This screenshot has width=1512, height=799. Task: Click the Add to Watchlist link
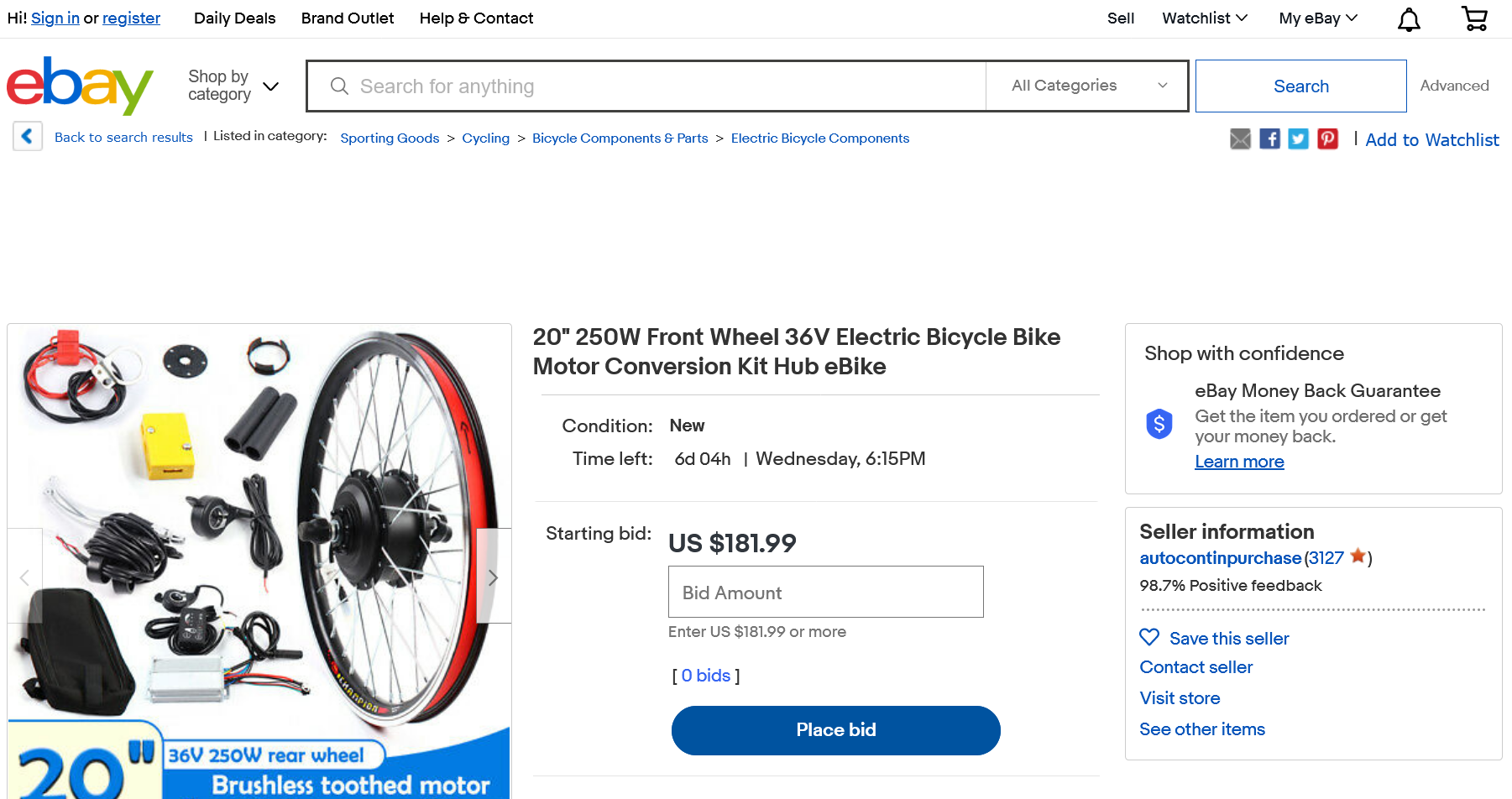click(1431, 140)
